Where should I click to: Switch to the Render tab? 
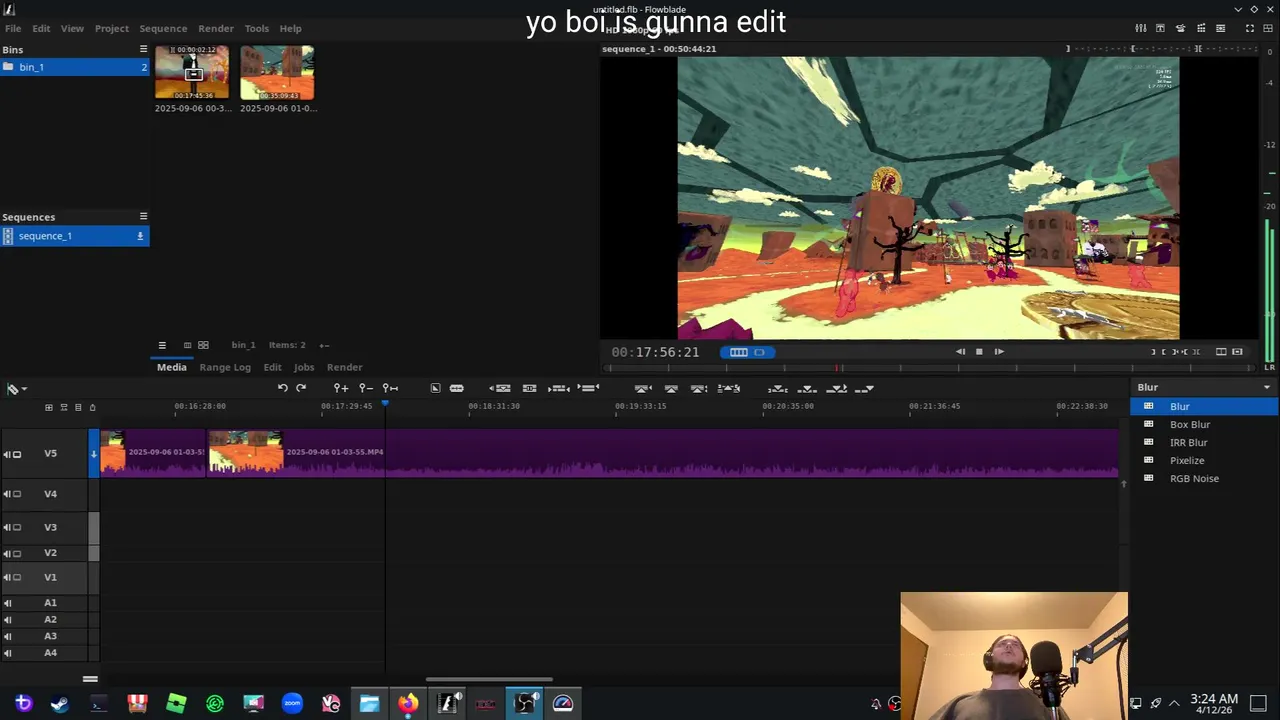pos(345,367)
